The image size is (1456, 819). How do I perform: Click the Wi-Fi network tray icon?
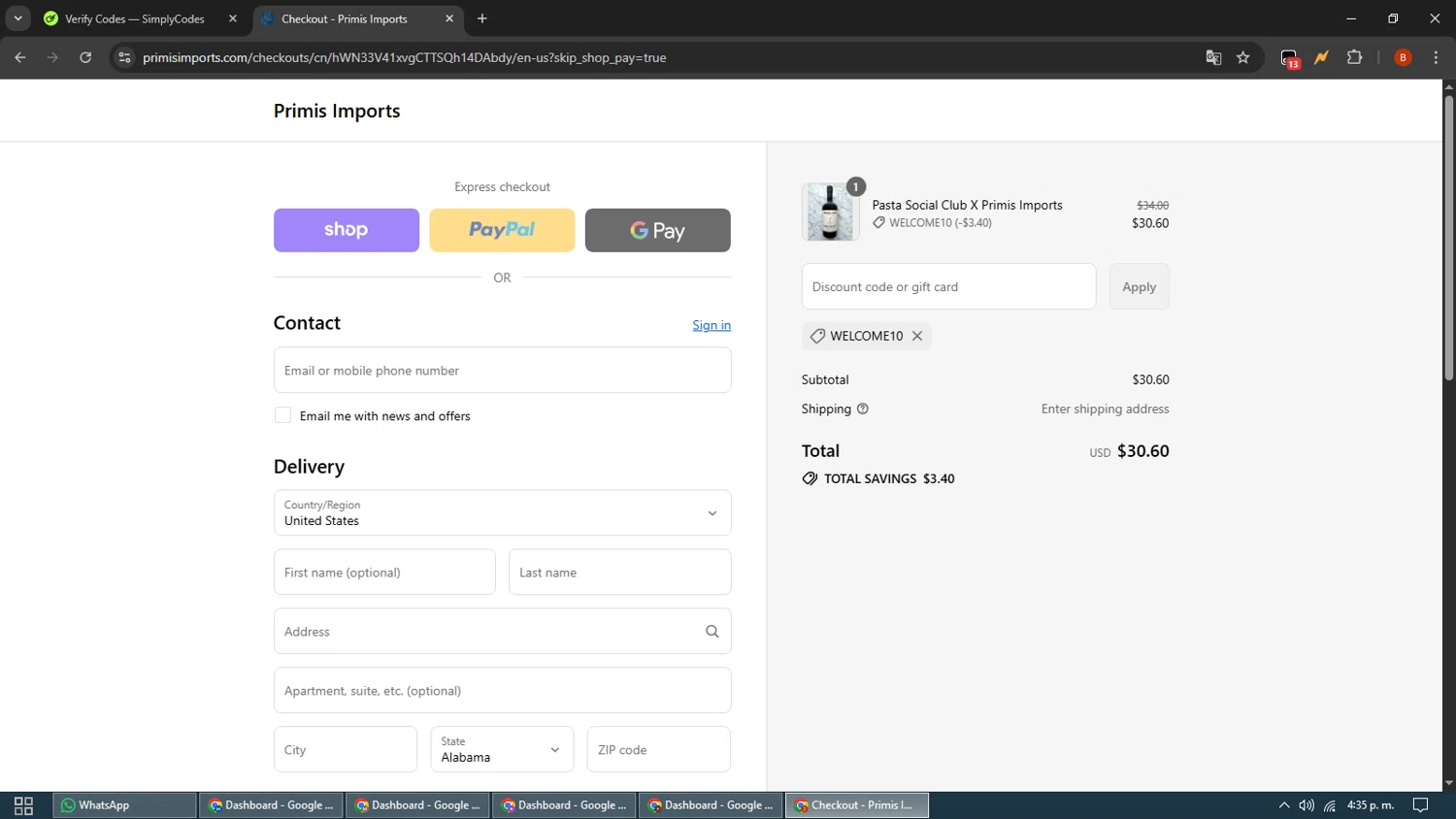point(1330,805)
